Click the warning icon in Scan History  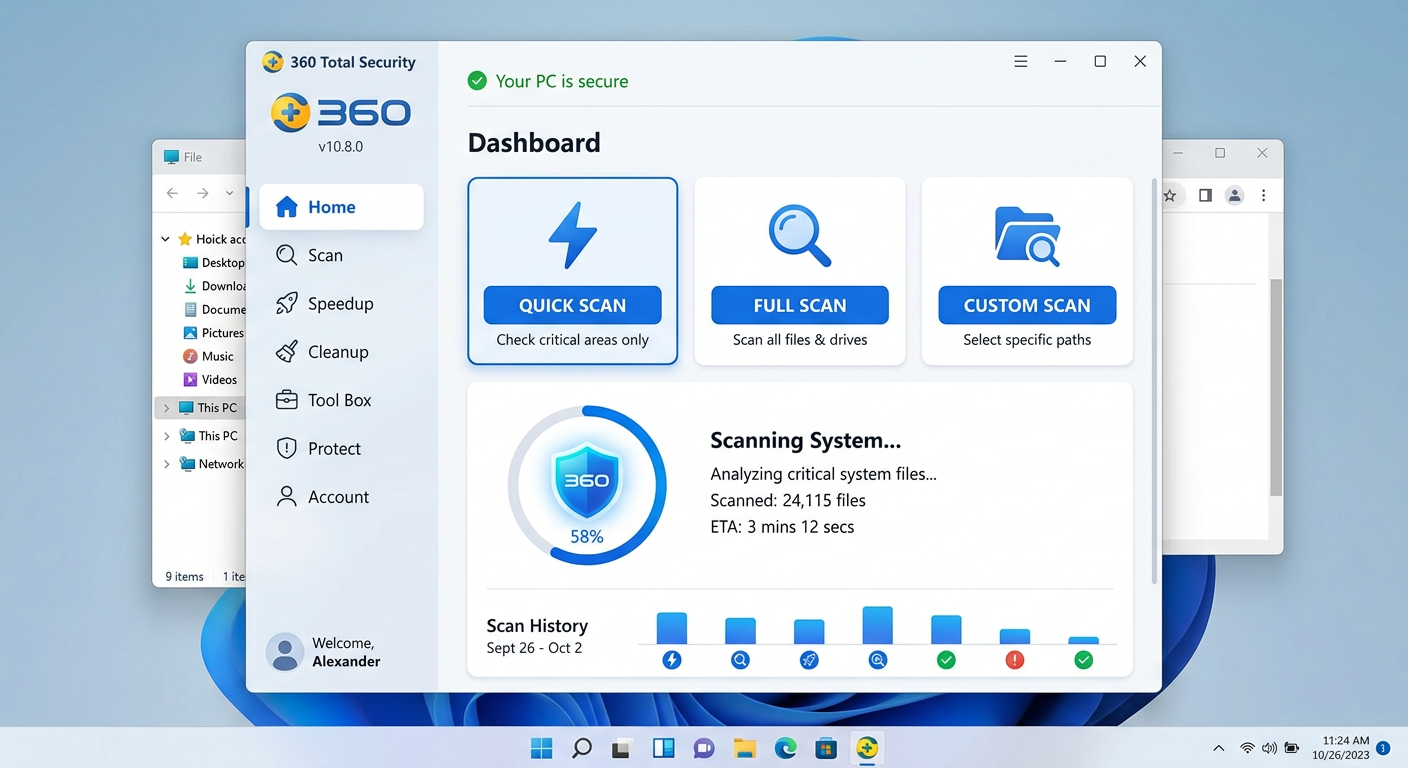point(1014,660)
